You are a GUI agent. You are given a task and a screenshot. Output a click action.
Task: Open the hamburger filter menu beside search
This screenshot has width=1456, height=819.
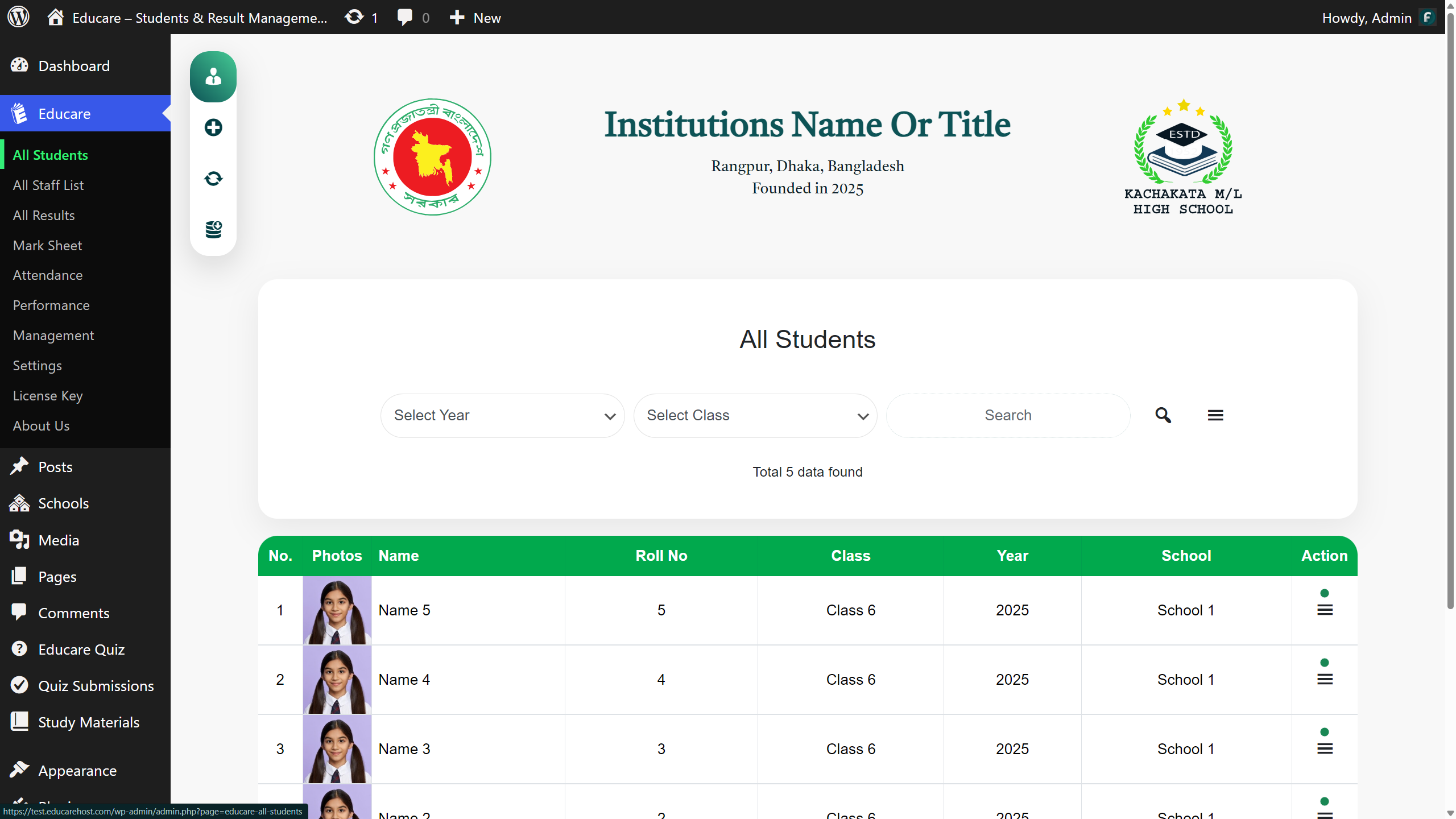click(x=1215, y=415)
